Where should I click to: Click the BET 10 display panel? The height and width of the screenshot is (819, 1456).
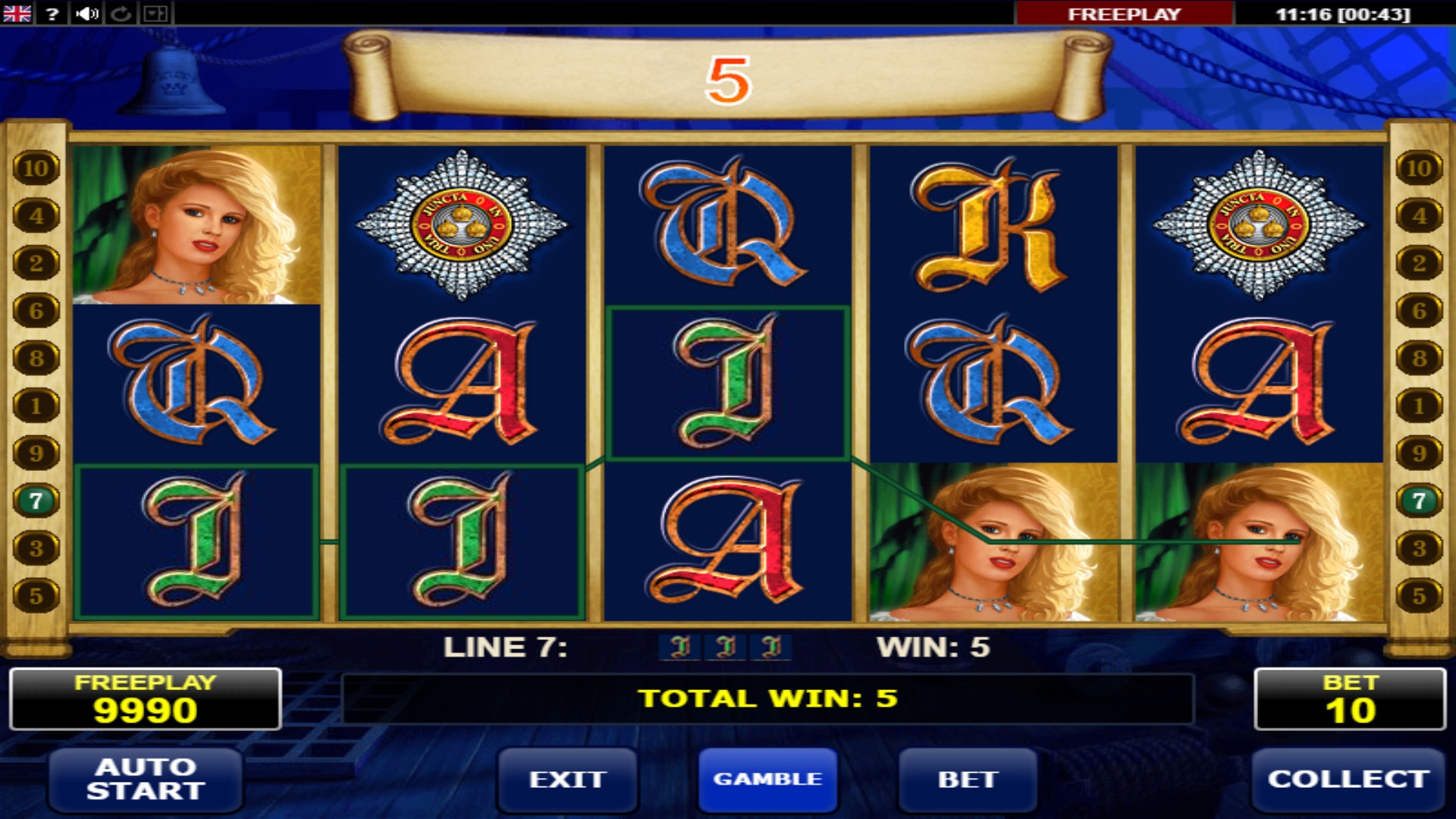pos(1350,699)
